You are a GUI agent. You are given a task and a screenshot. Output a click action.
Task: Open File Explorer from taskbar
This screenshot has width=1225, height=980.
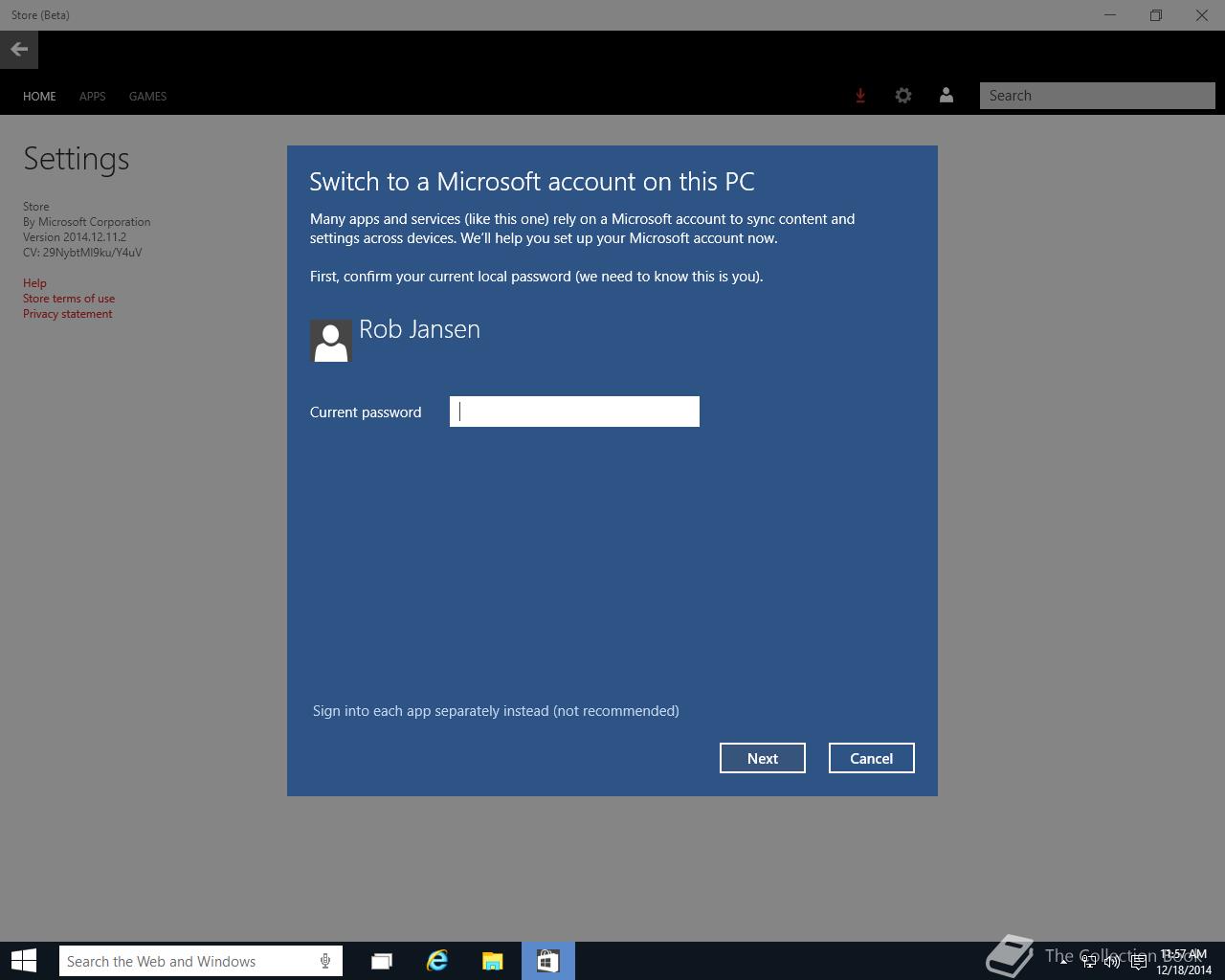(493, 961)
